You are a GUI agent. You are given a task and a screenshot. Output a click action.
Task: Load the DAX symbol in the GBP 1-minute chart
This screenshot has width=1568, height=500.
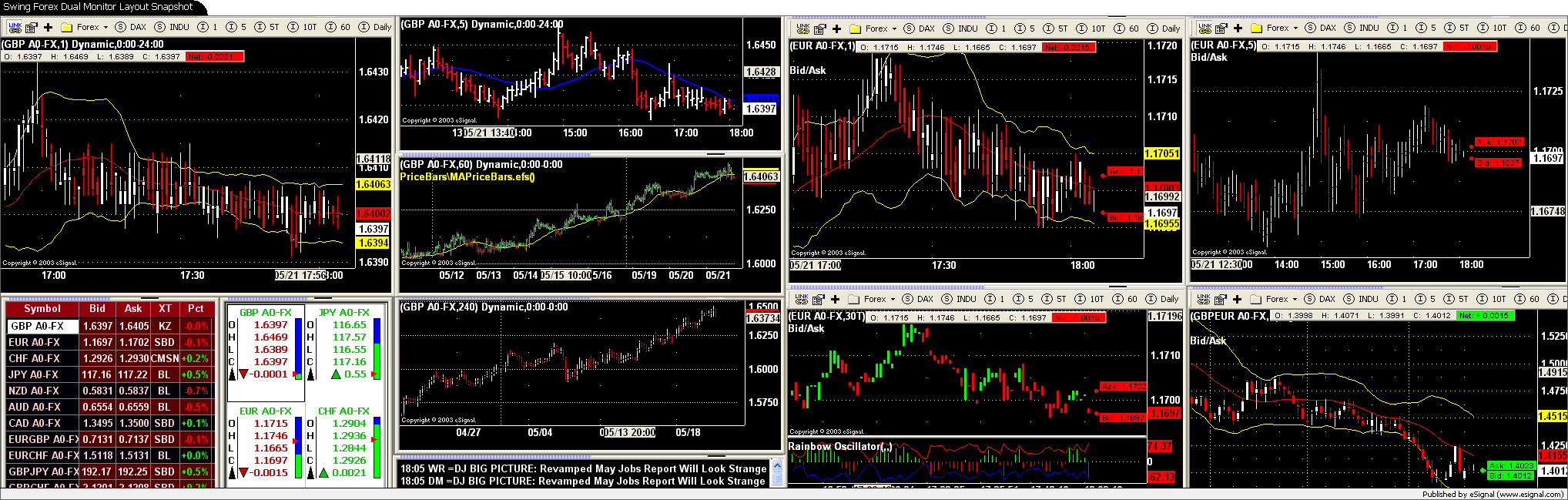click(130, 27)
